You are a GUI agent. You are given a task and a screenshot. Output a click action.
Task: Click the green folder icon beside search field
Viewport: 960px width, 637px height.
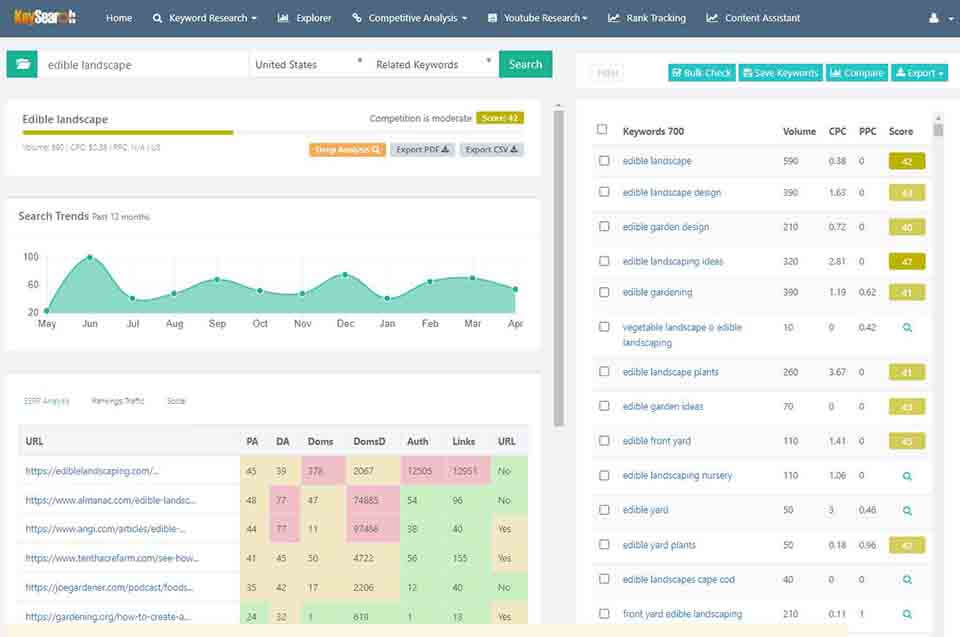coord(22,64)
